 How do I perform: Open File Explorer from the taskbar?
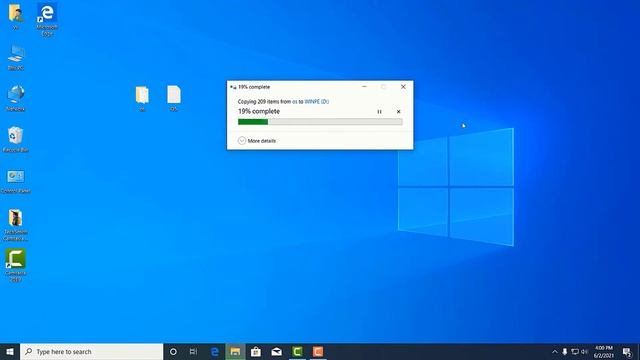click(235, 351)
